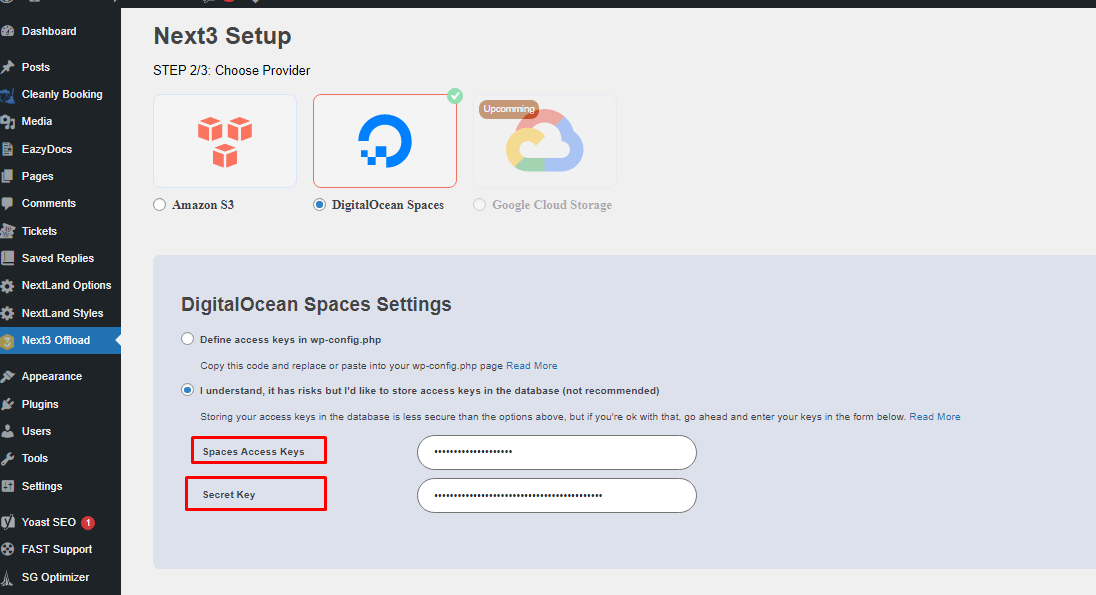Select the DigitalOcean Spaces logo card
Image resolution: width=1096 pixels, height=595 pixels.
(x=385, y=140)
